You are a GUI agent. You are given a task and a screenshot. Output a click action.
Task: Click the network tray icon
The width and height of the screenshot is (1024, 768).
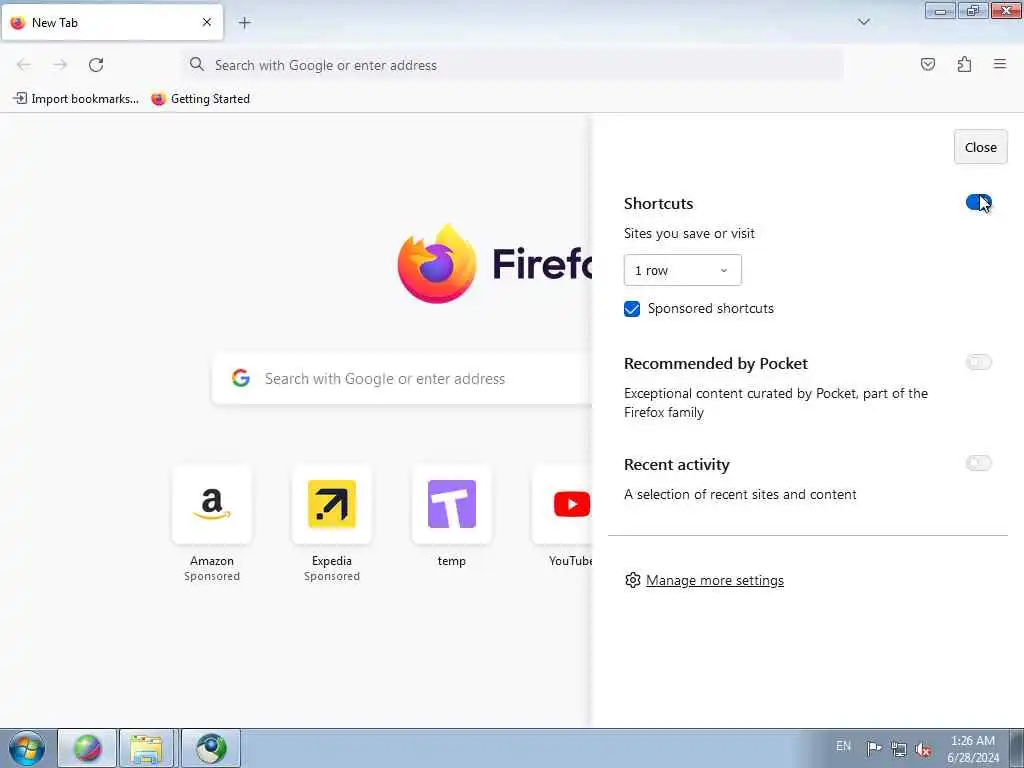(x=899, y=749)
